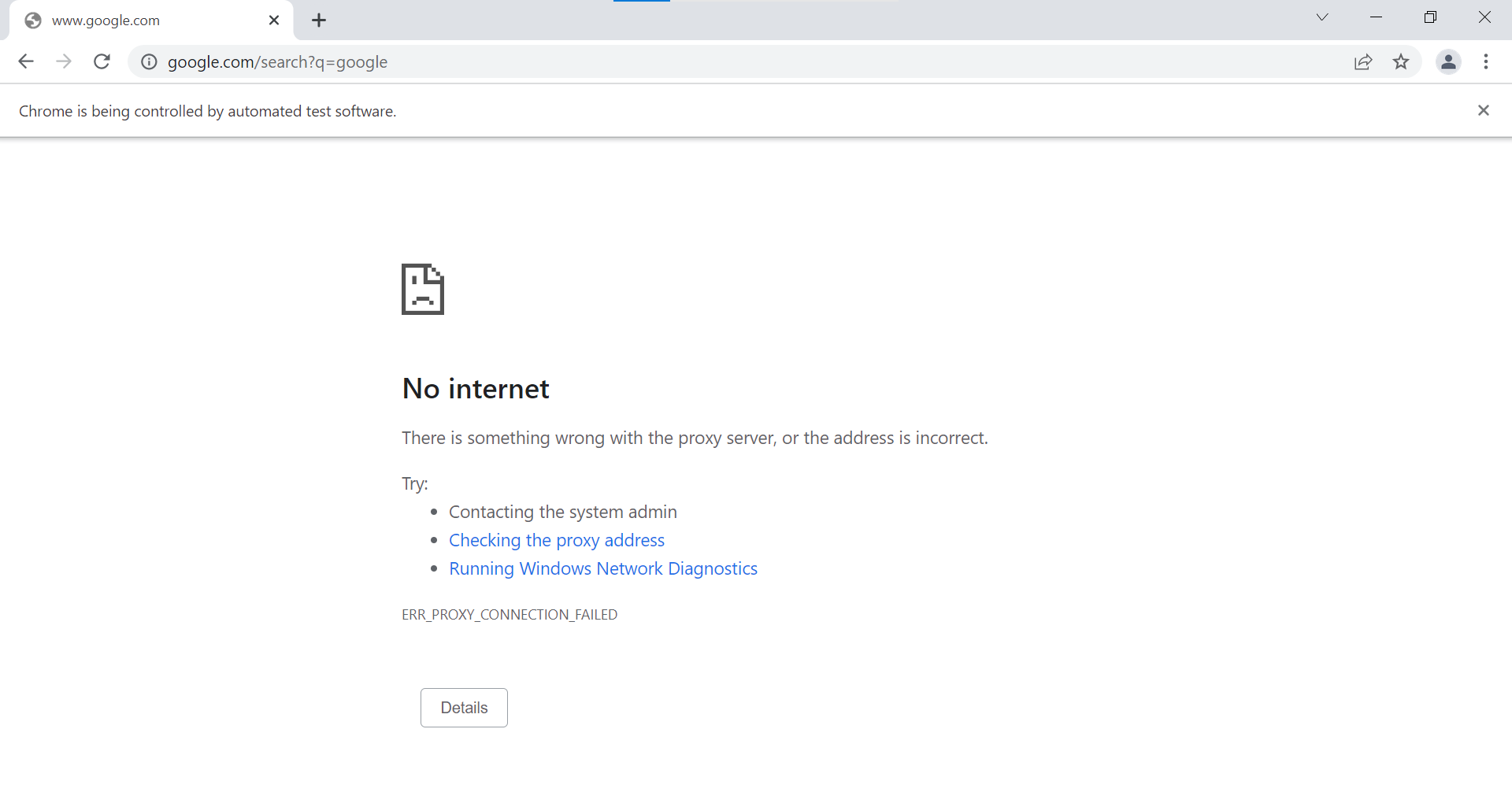Open the Chrome profile avatar menu
Viewport: 1512px width, 803px height.
[x=1448, y=61]
